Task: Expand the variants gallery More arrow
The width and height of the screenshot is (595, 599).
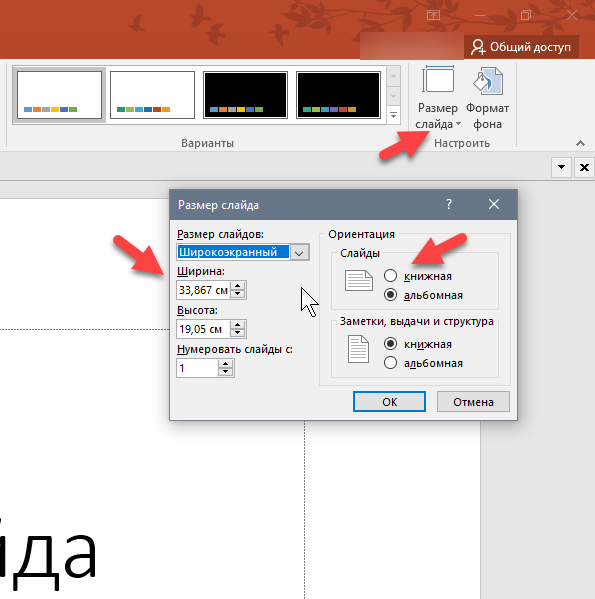Action: point(393,115)
